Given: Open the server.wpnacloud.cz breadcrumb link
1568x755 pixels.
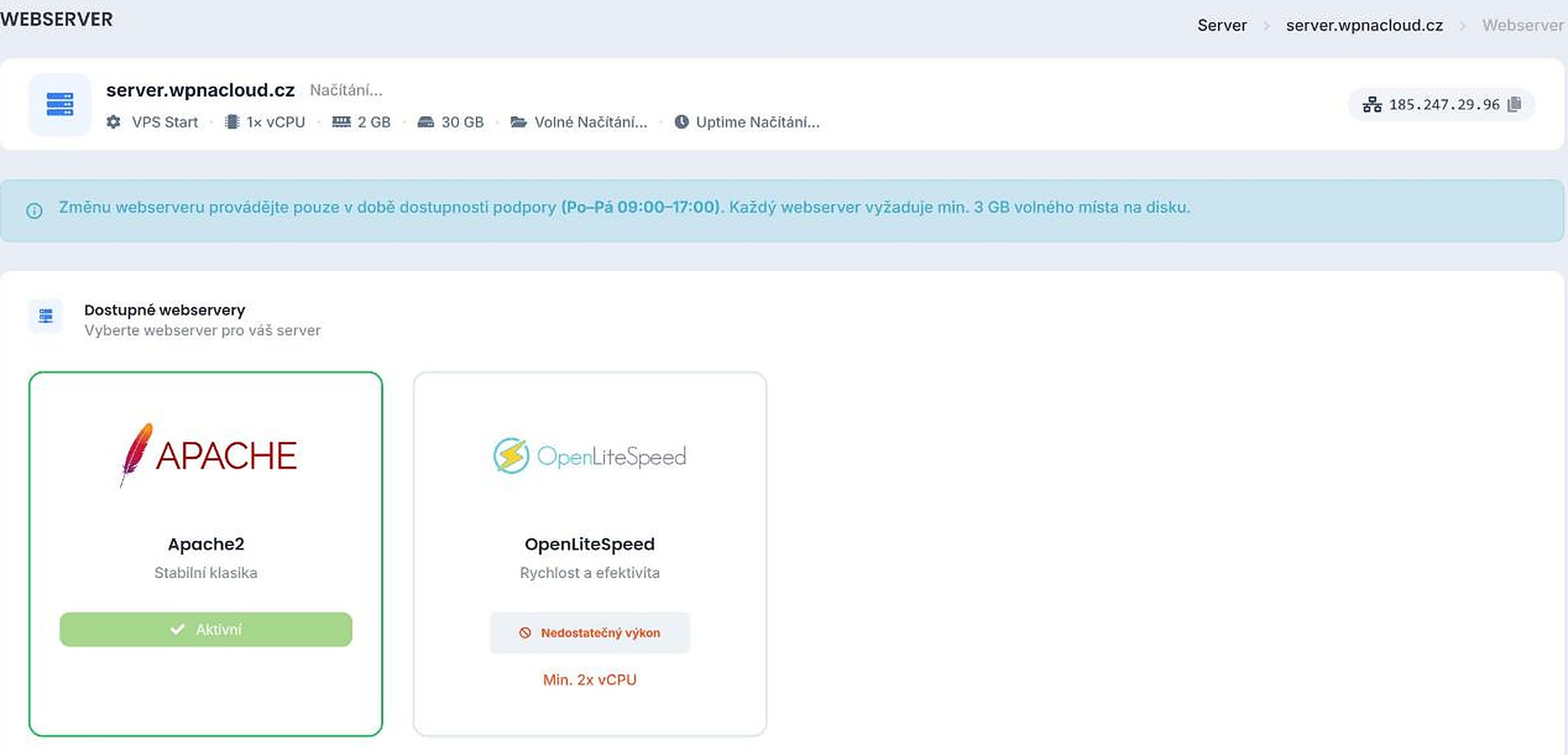Looking at the screenshot, I should 1364,25.
